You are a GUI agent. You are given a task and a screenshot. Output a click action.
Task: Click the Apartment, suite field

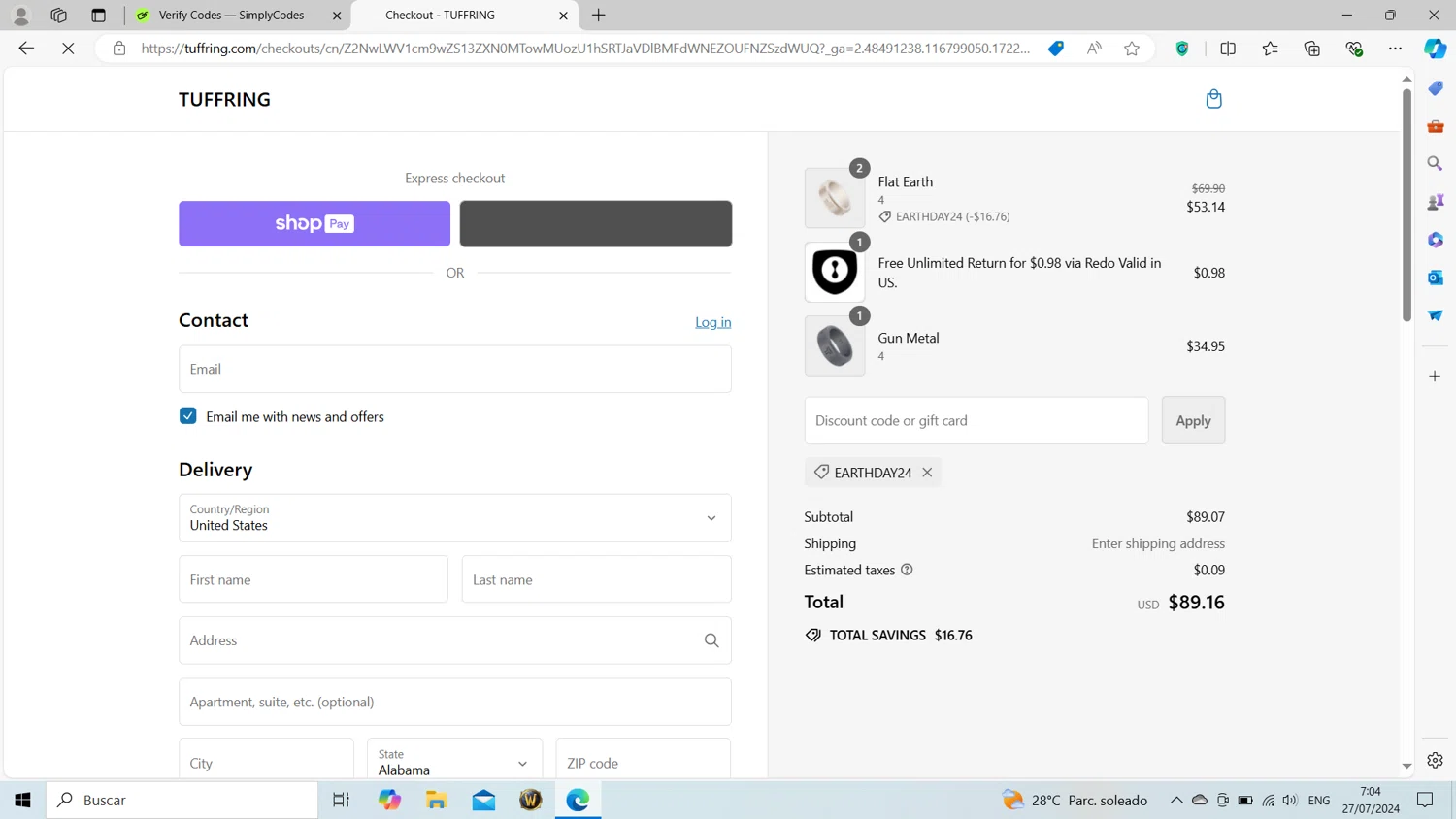coord(455,702)
